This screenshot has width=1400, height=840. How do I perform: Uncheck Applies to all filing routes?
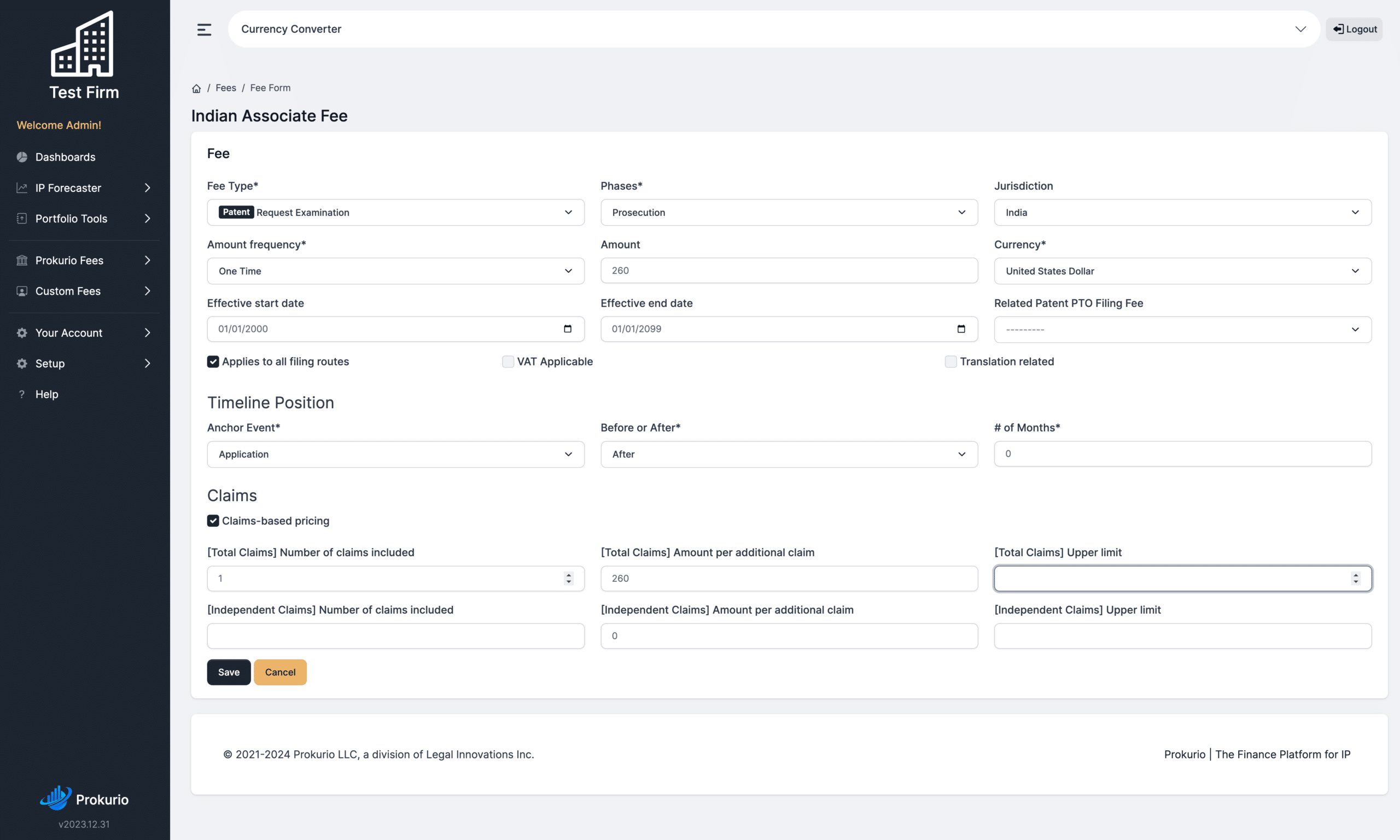pos(213,361)
